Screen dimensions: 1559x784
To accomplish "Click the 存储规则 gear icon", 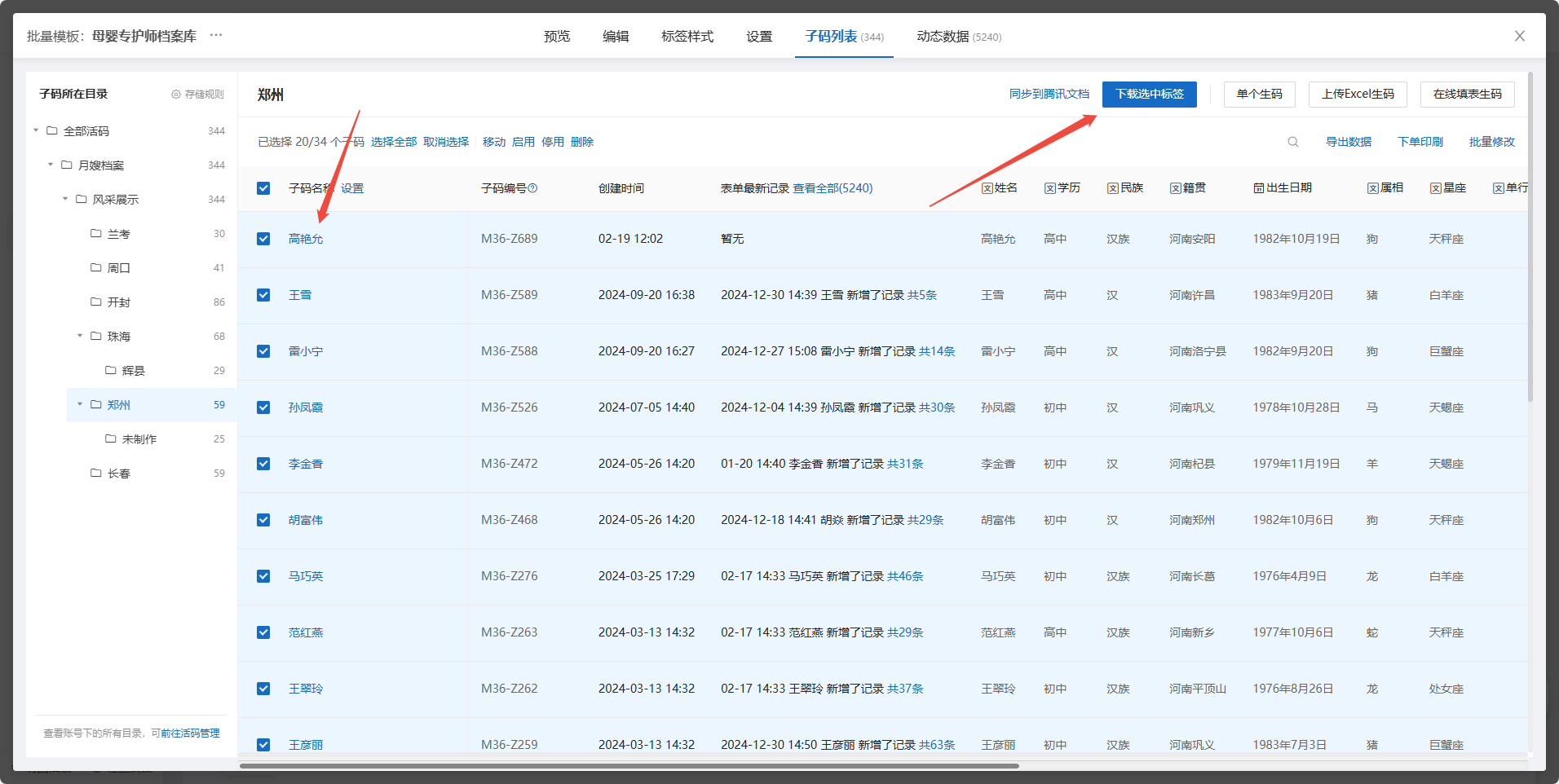I will 176,95.
